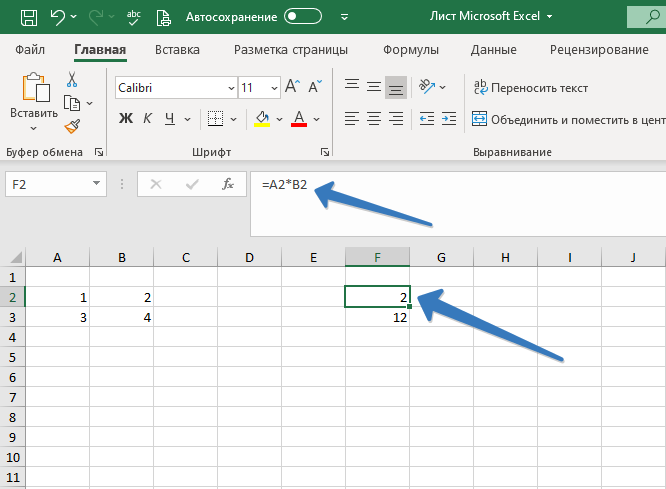666x489 pixels.
Task: Click into the formula bar =A2*B2
Action: (458, 204)
